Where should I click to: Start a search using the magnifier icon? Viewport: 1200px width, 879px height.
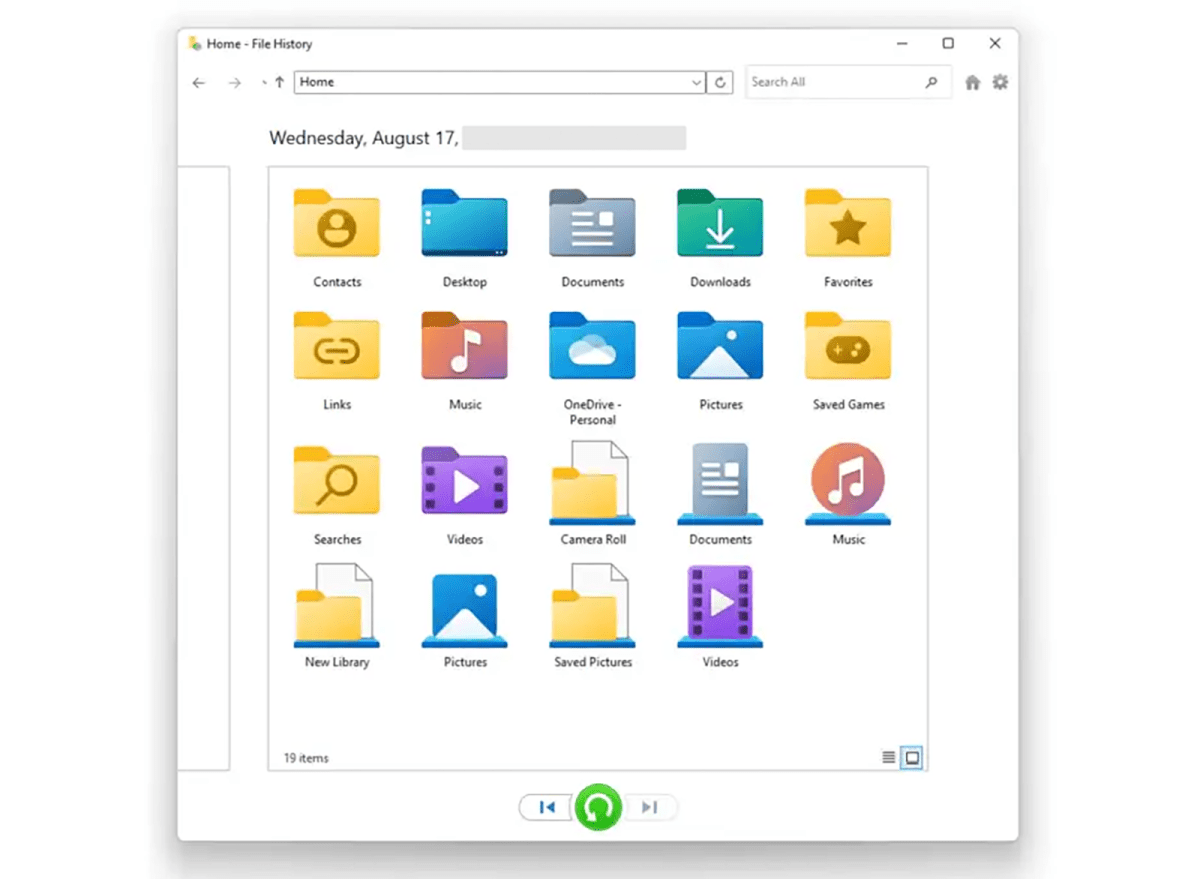coord(931,82)
